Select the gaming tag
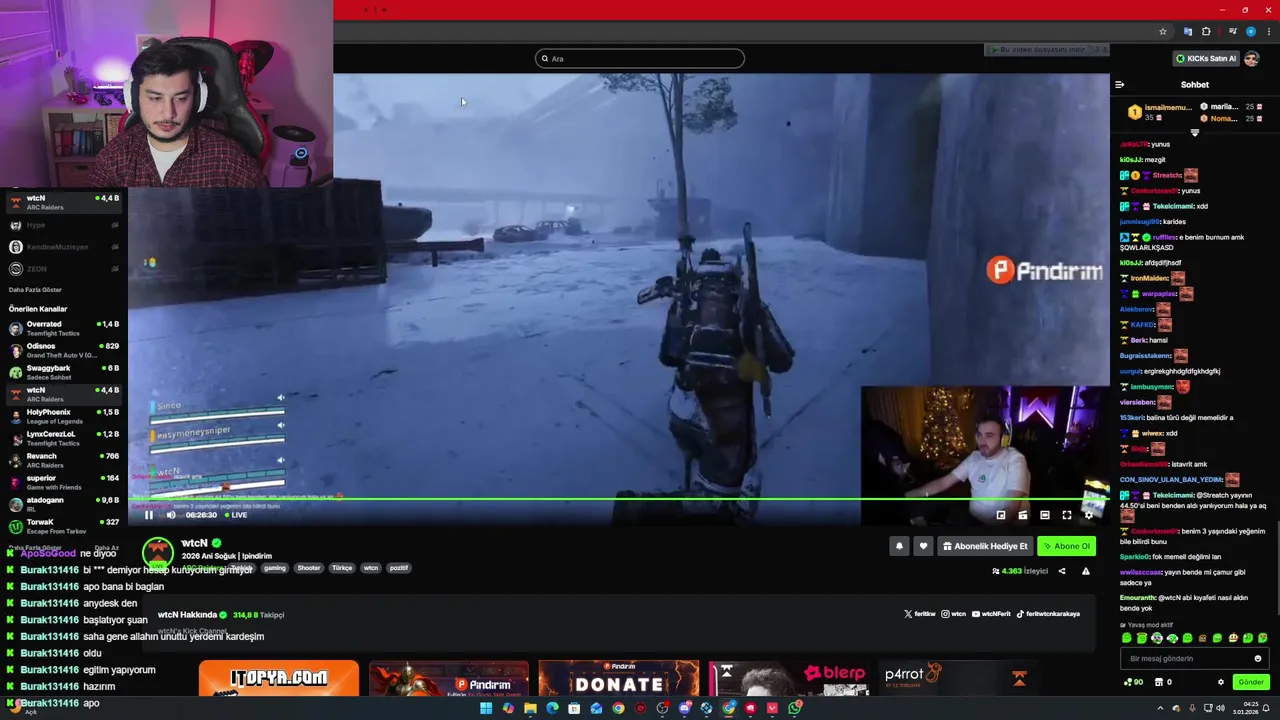The height and width of the screenshot is (720, 1280). 275,568
